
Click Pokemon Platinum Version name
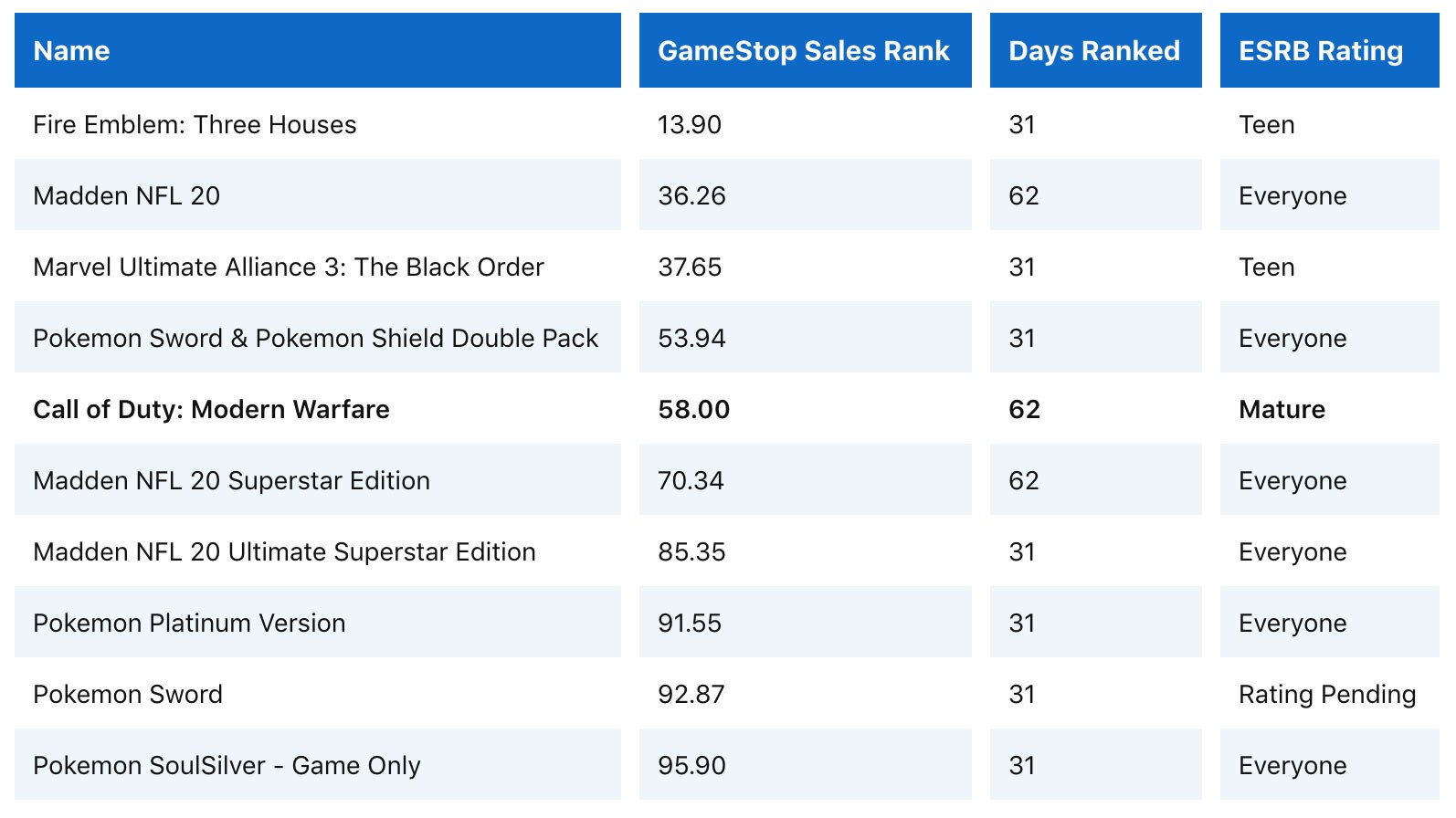[189, 624]
